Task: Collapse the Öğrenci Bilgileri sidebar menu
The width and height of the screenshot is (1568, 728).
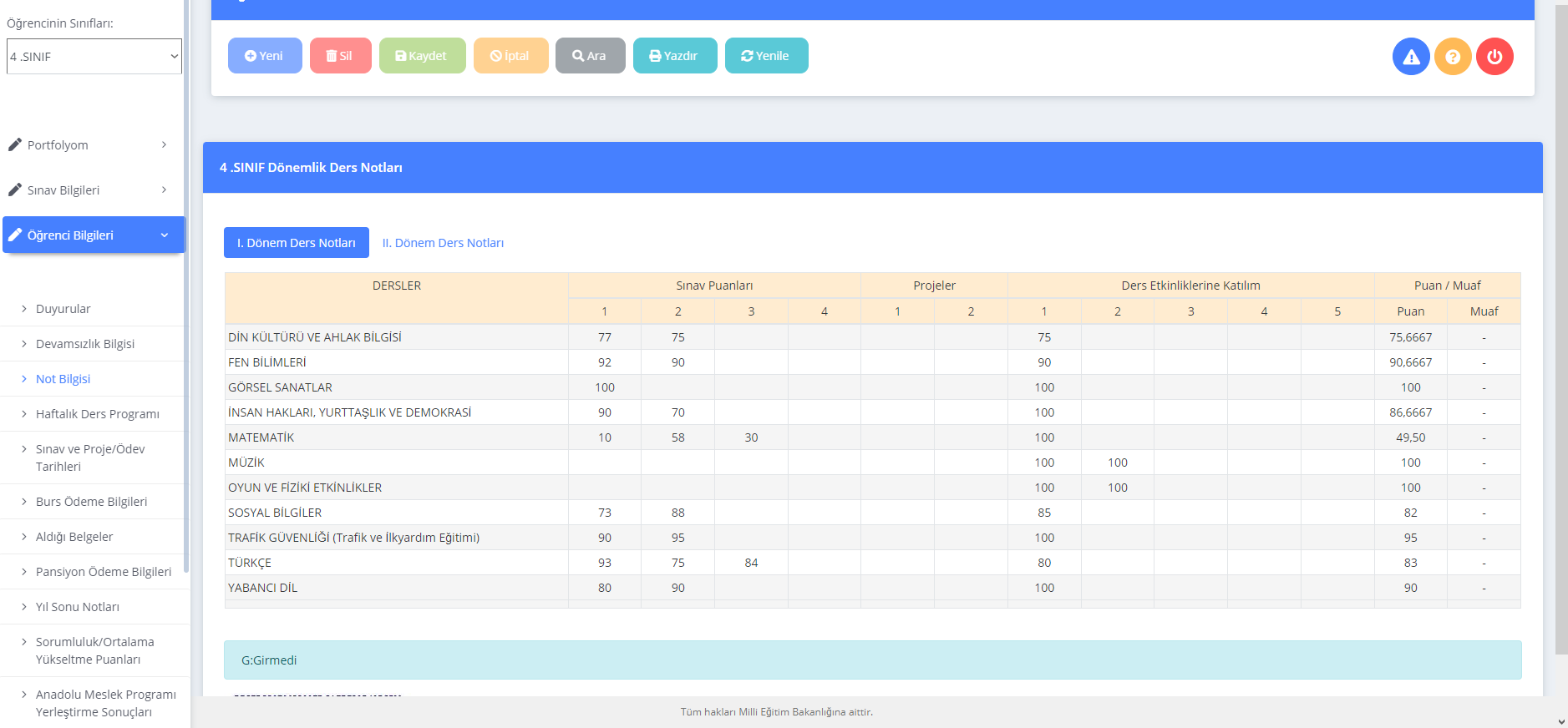Action: pos(94,235)
